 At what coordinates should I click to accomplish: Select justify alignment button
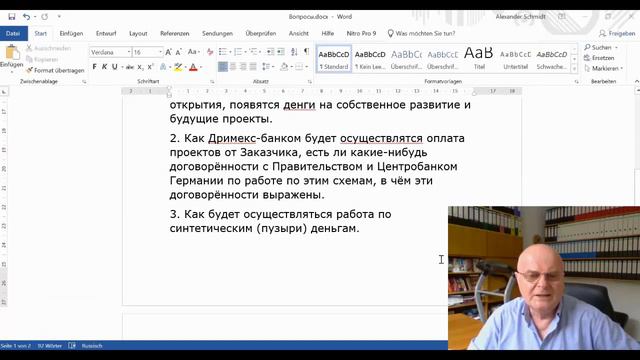(253, 67)
